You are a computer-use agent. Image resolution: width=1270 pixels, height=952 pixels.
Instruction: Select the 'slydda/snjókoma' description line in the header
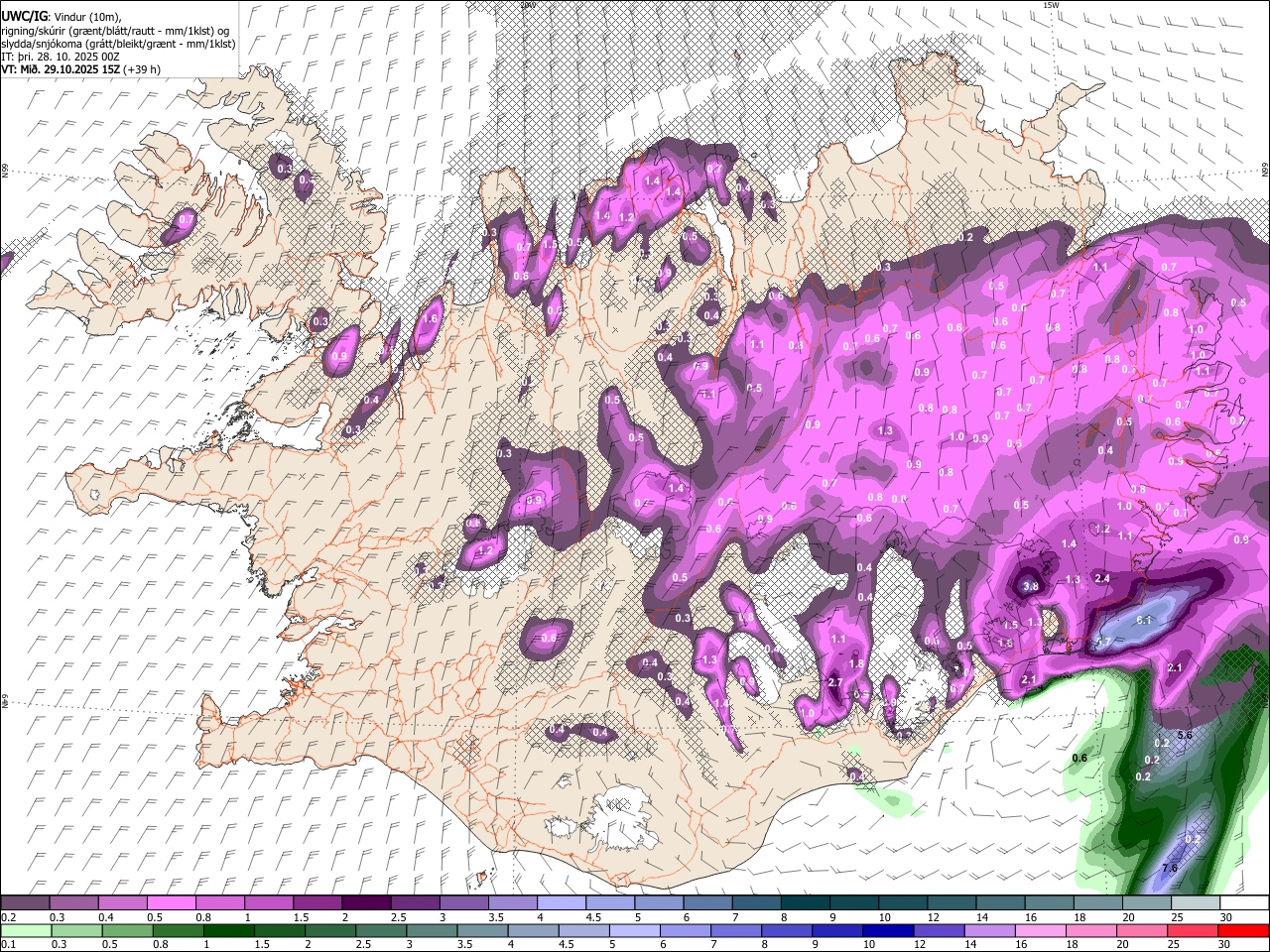point(118,44)
